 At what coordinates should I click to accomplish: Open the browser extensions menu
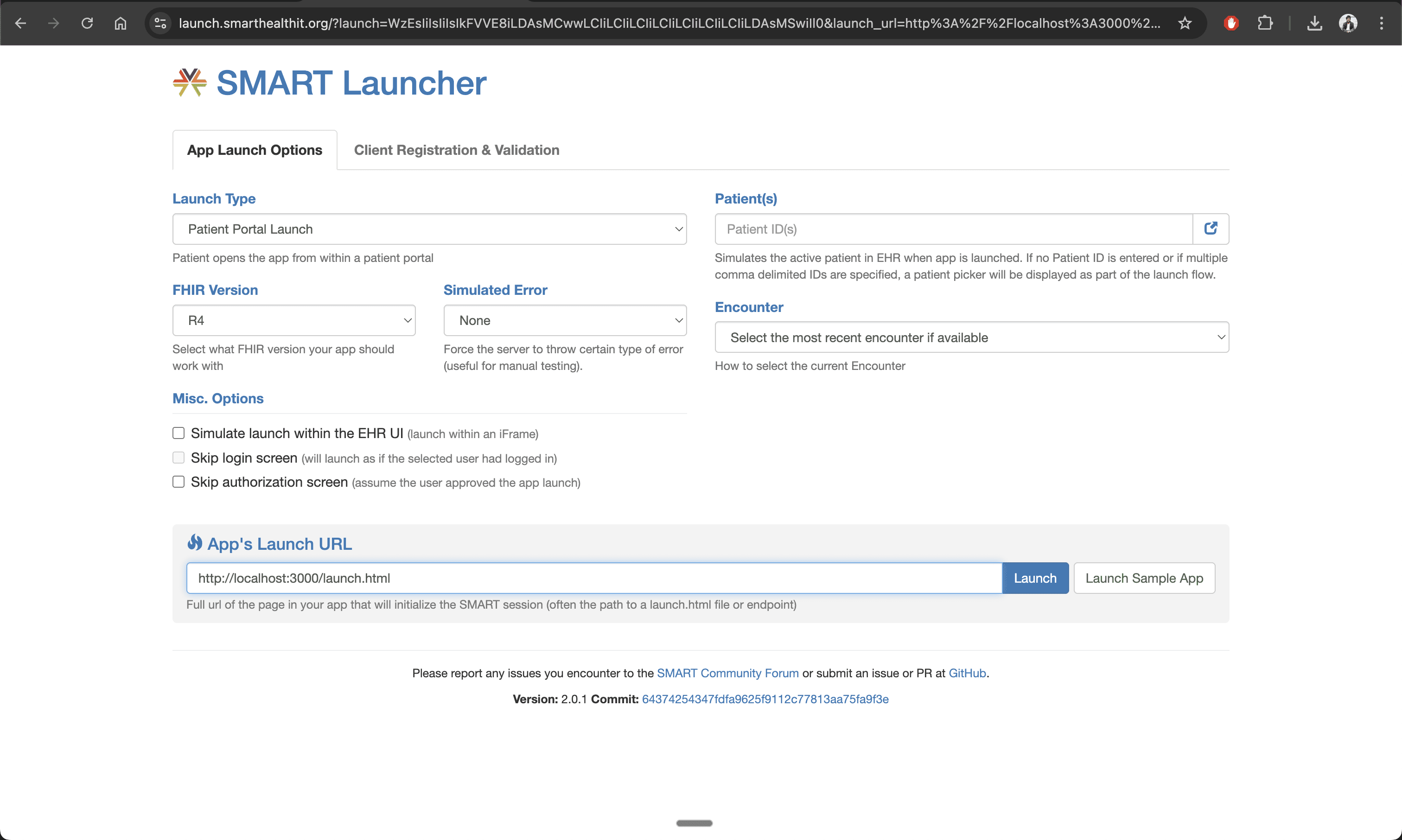click(1265, 23)
